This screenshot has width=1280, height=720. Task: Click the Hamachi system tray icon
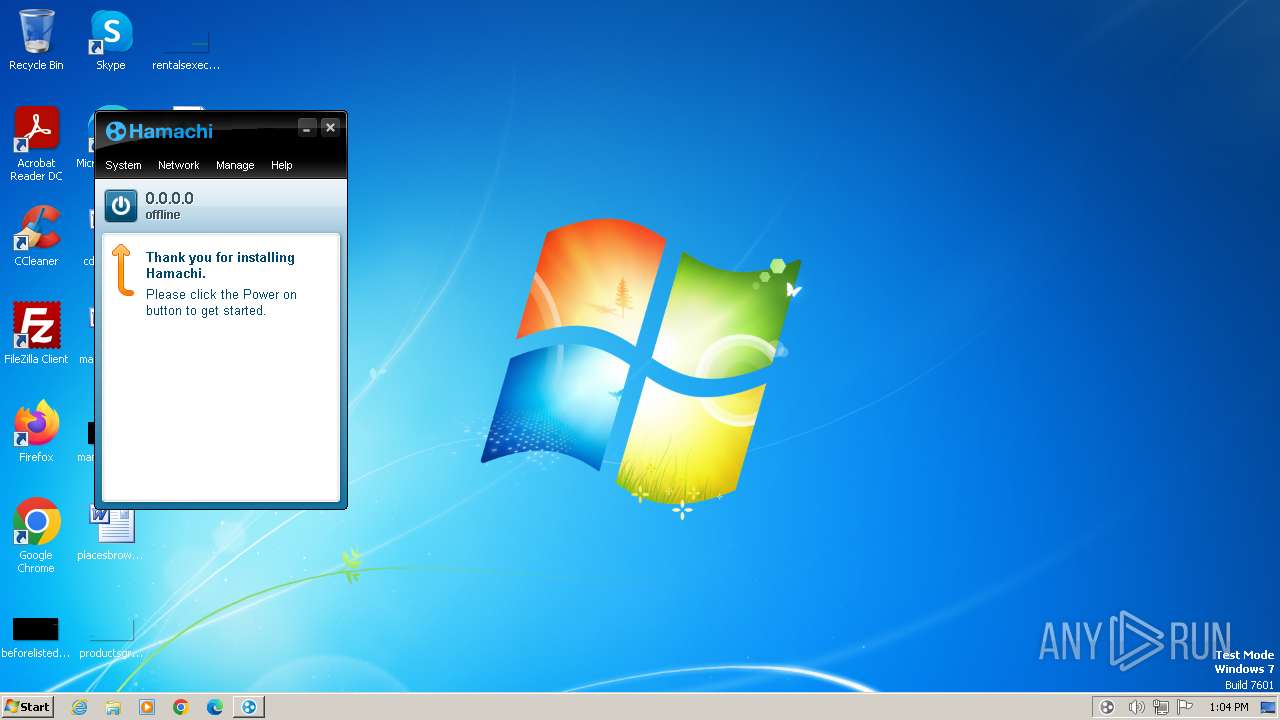(x=1107, y=707)
